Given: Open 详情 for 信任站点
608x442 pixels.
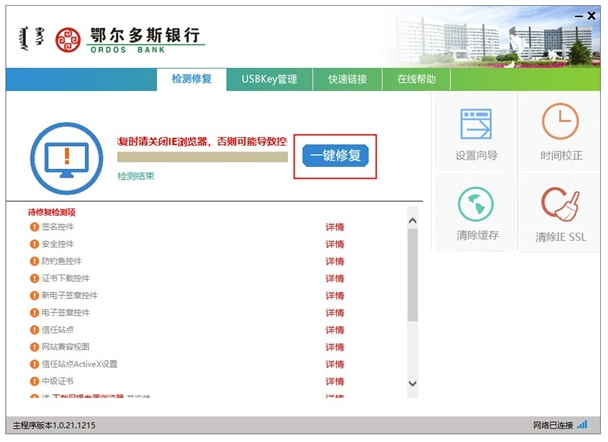Looking at the screenshot, I should [335, 330].
